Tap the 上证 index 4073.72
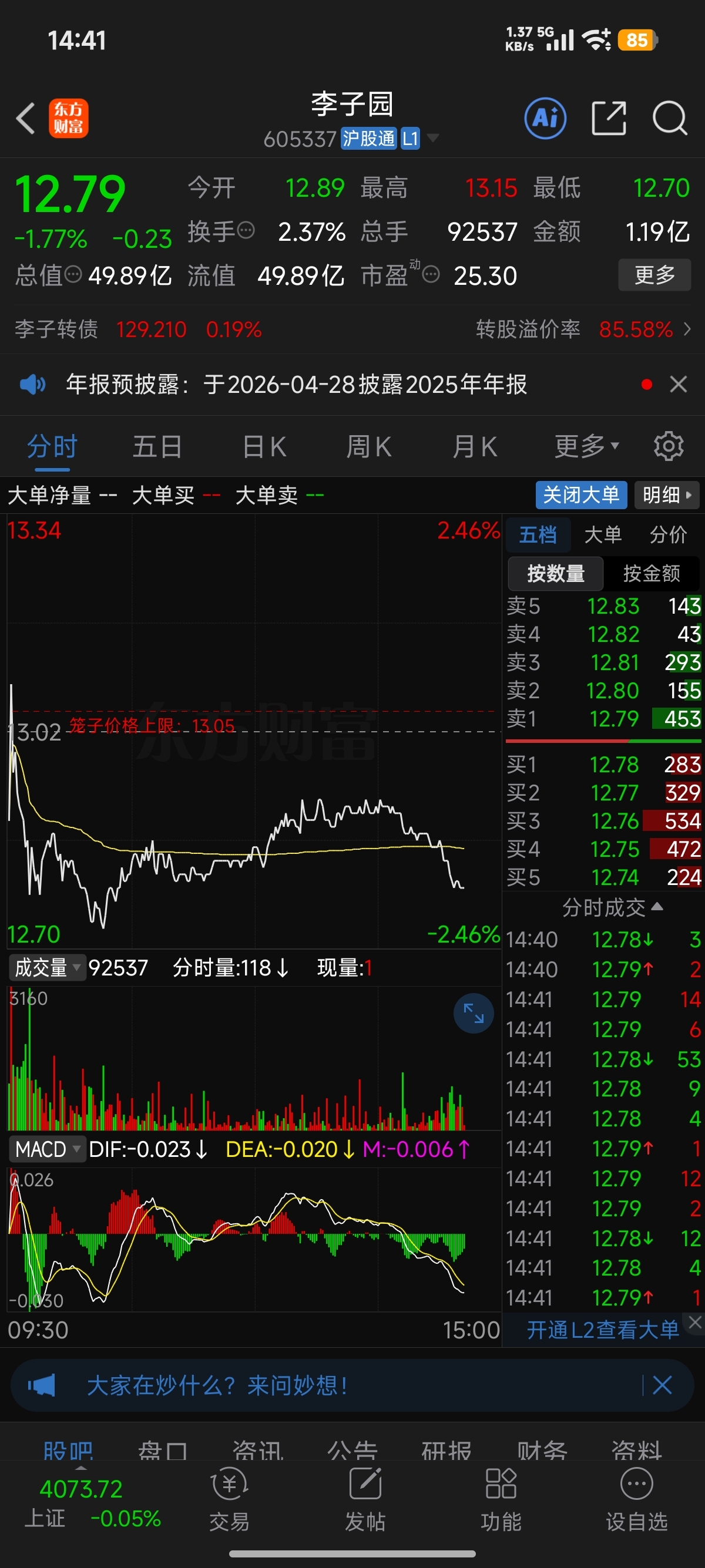Screen dimensions: 705x1568 point(81,1489)
